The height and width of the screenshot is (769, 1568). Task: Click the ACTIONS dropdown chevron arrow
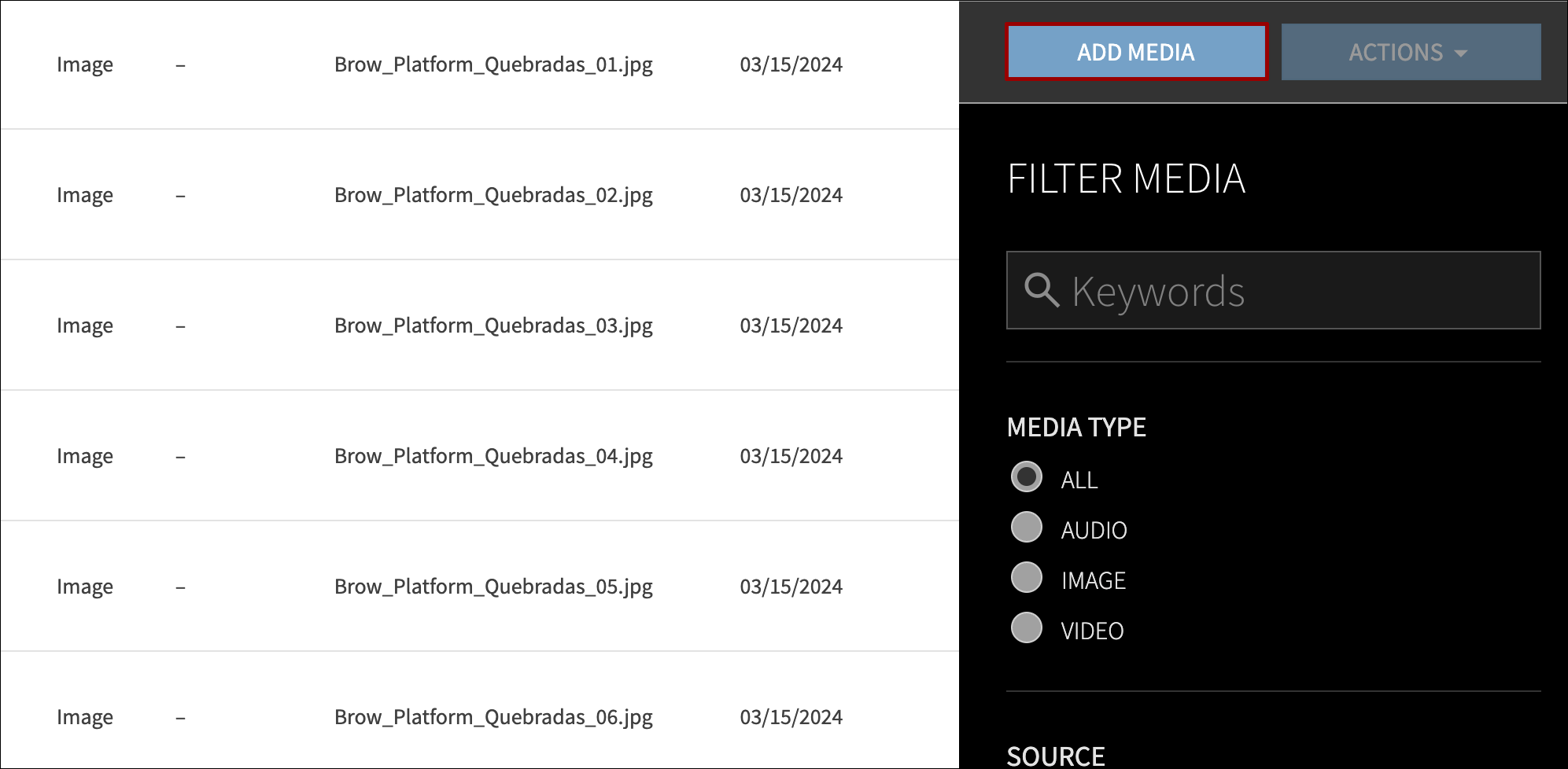click(x=1461, y=53)
